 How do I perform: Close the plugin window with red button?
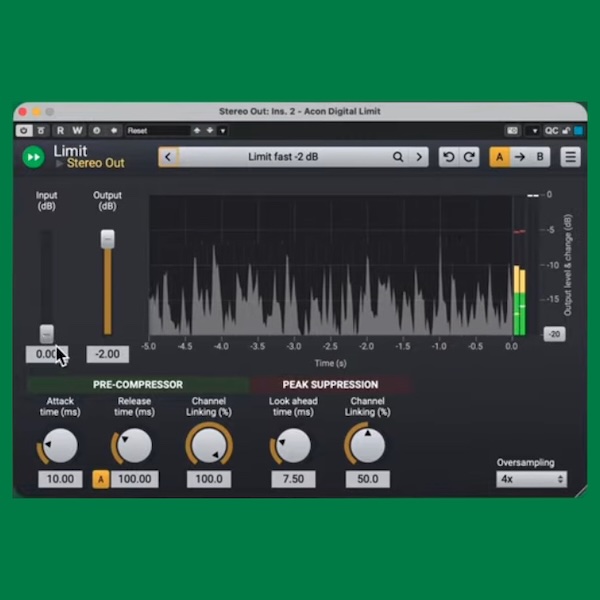(x=23, y=112)
